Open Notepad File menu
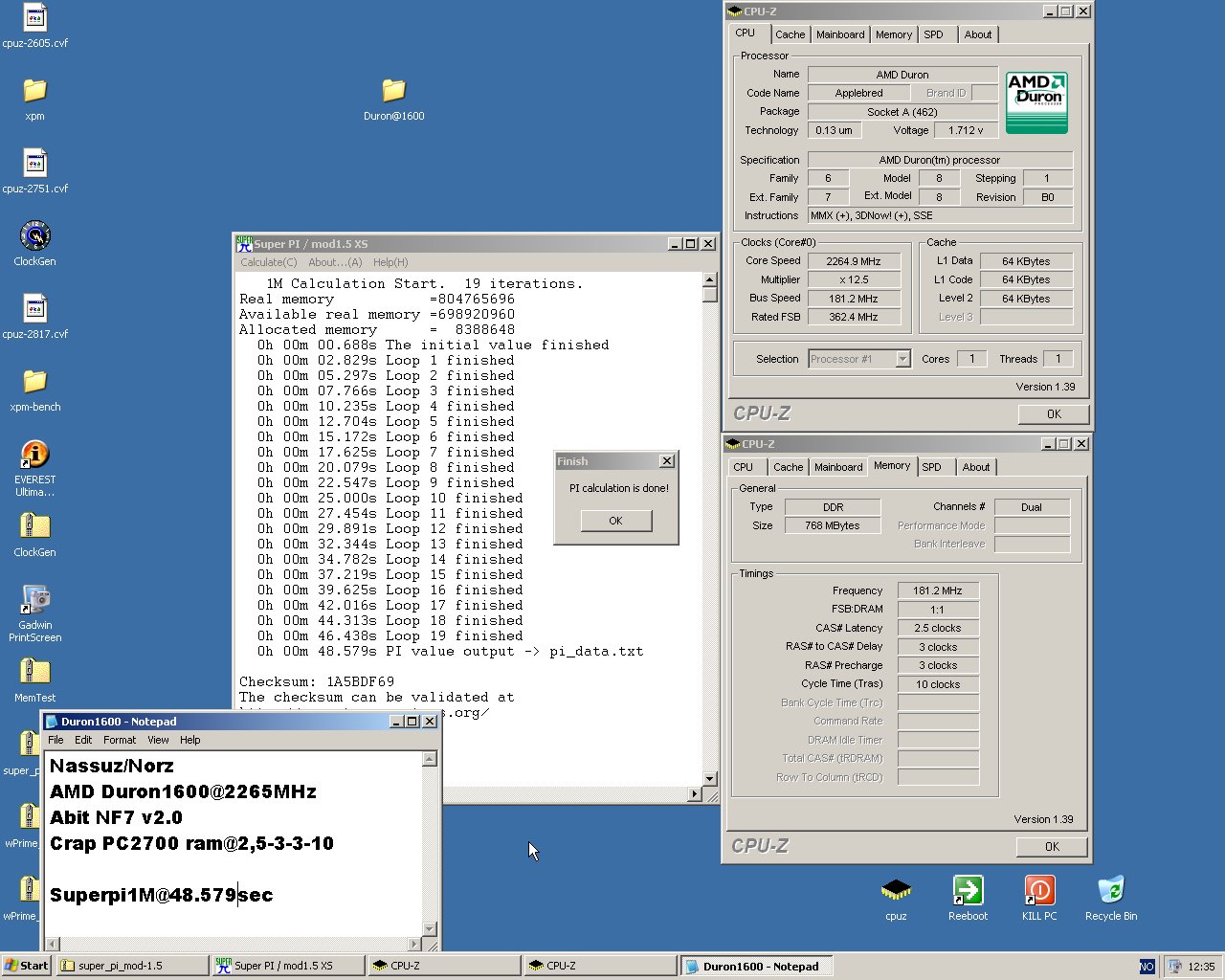Screen dimensions: 1225x980 point(56,740)
